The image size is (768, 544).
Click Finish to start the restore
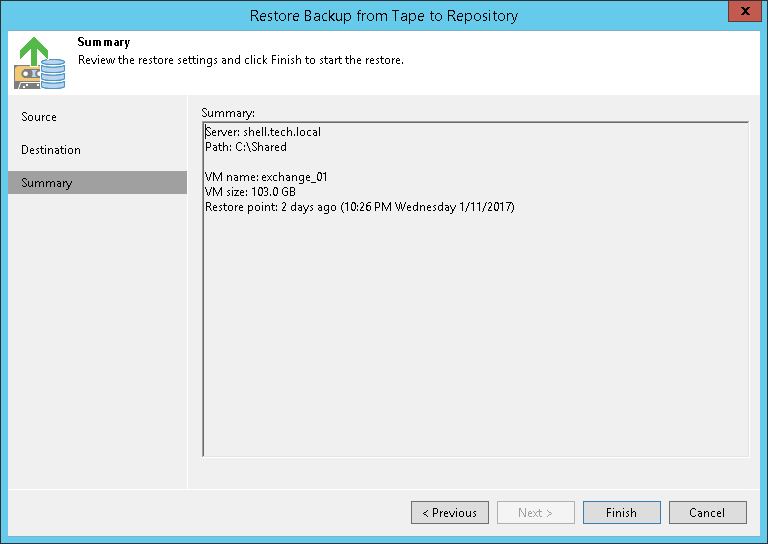[621, 513]
